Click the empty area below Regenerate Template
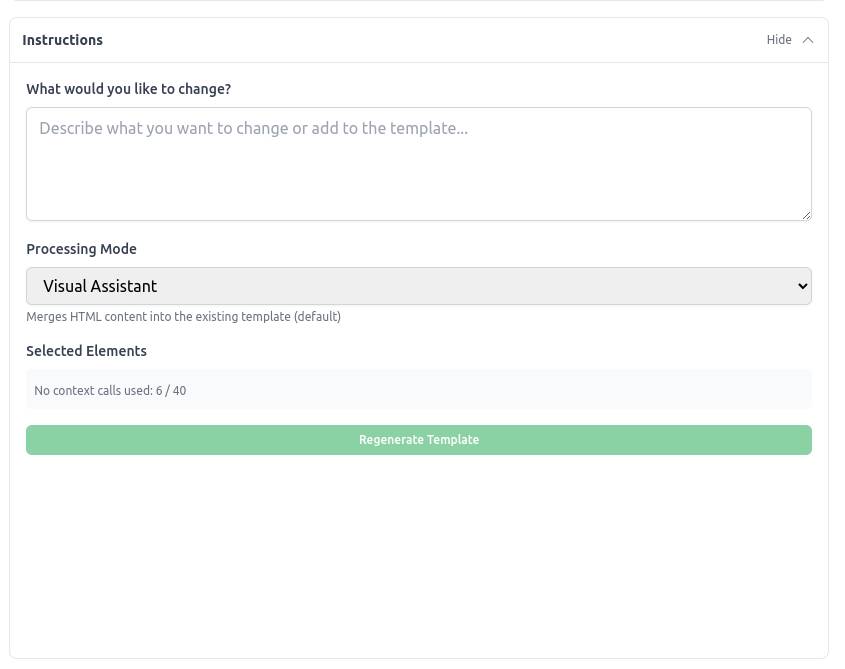845x669 pixels. 418,550
